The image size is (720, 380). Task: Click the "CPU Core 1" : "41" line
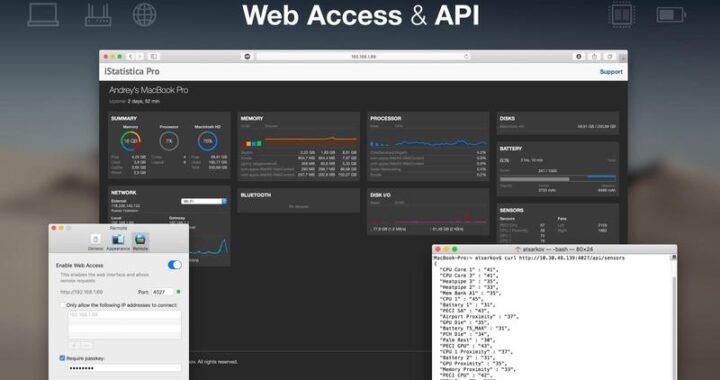click(x=469, y=270)
